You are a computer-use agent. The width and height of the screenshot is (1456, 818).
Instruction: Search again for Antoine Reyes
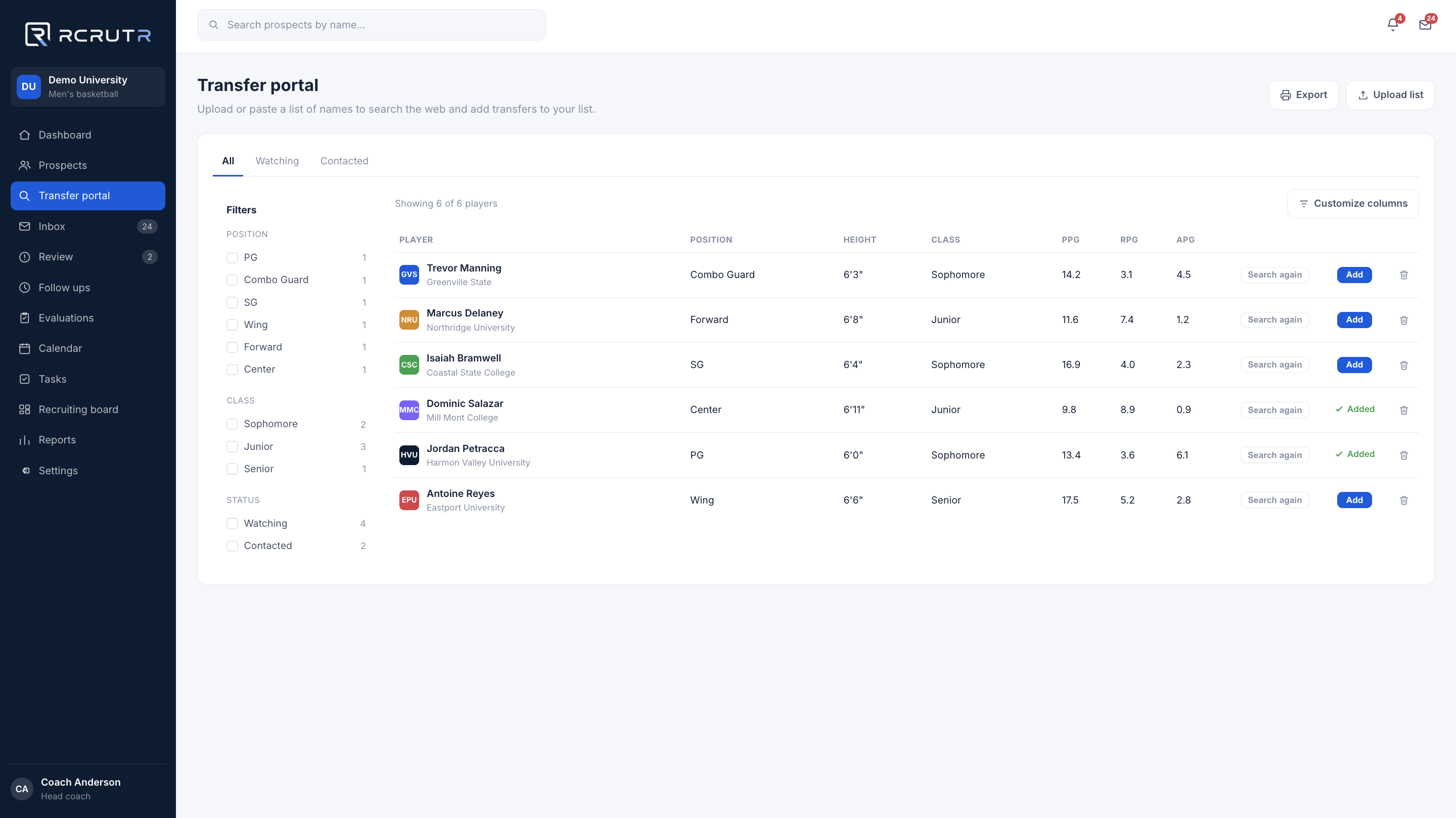[x=1275, y=501]
